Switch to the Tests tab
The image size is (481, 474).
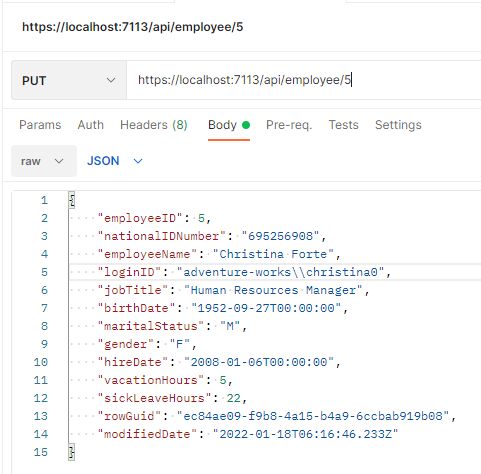pos(343,125)
